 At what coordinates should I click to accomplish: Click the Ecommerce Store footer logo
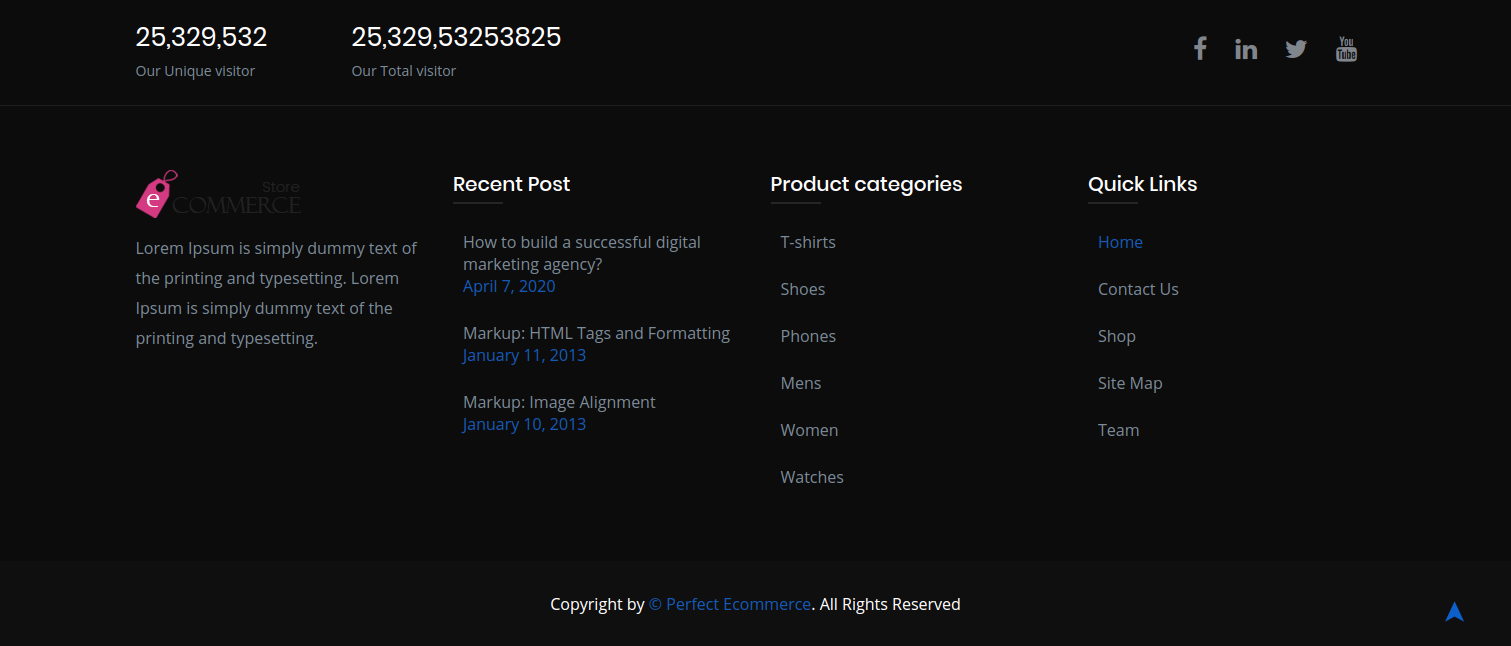coord(218,194)
